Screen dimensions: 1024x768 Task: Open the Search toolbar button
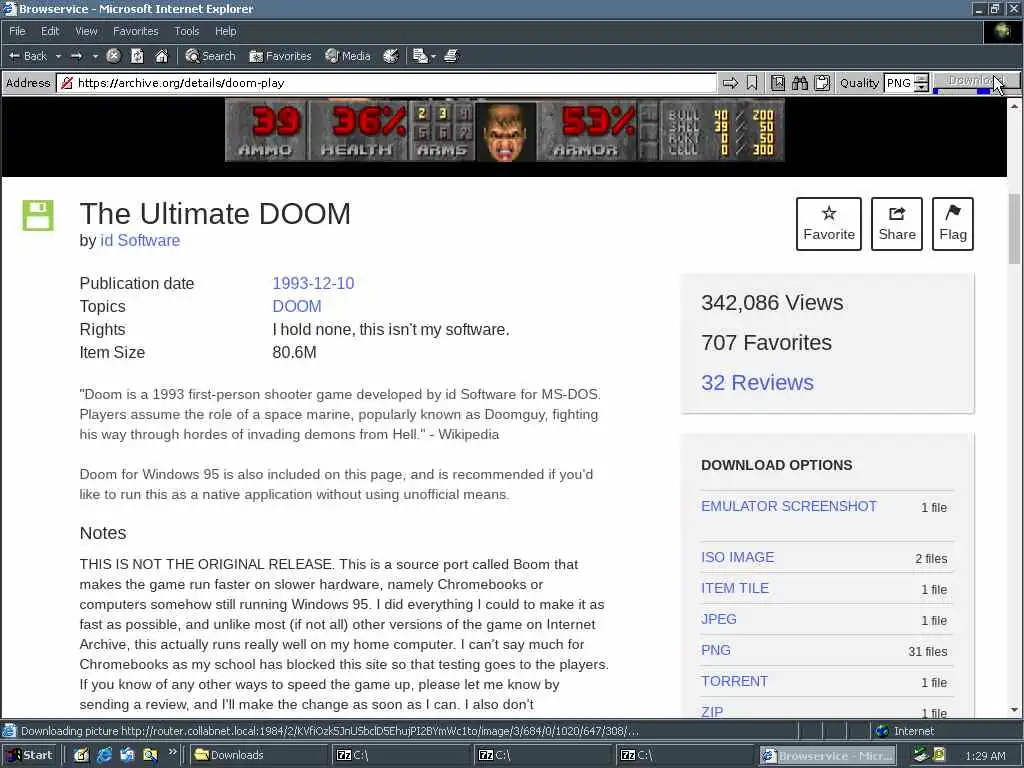[x=210, y=56]
